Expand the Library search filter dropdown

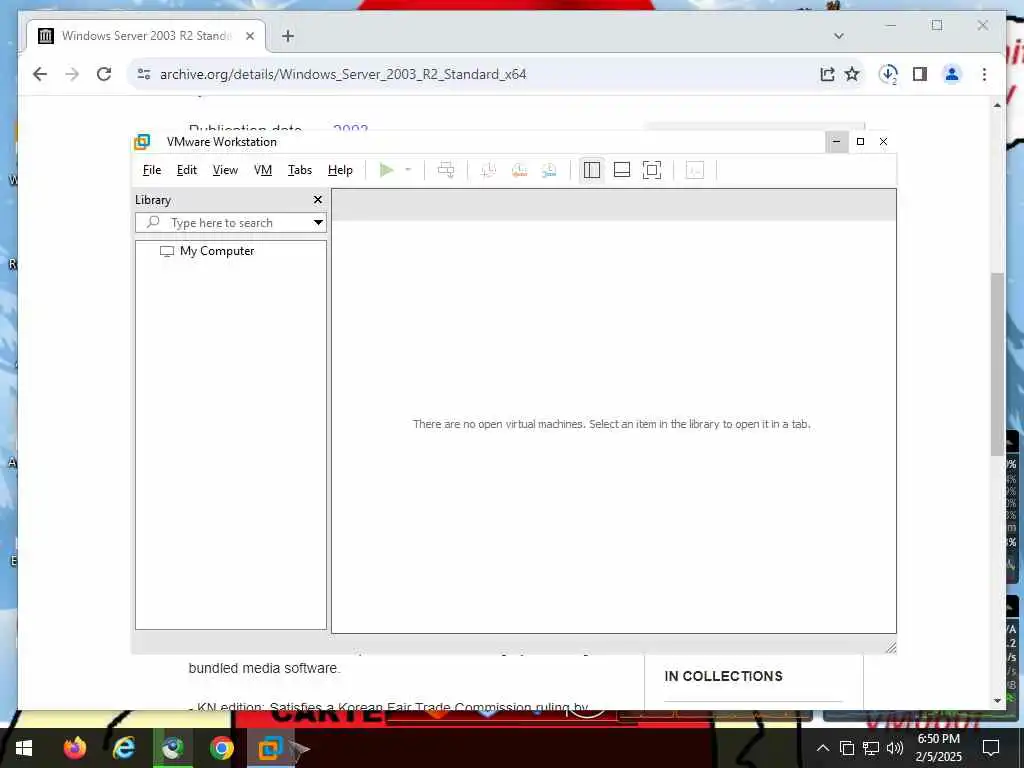pyautogui.click(x=318, y=223)
